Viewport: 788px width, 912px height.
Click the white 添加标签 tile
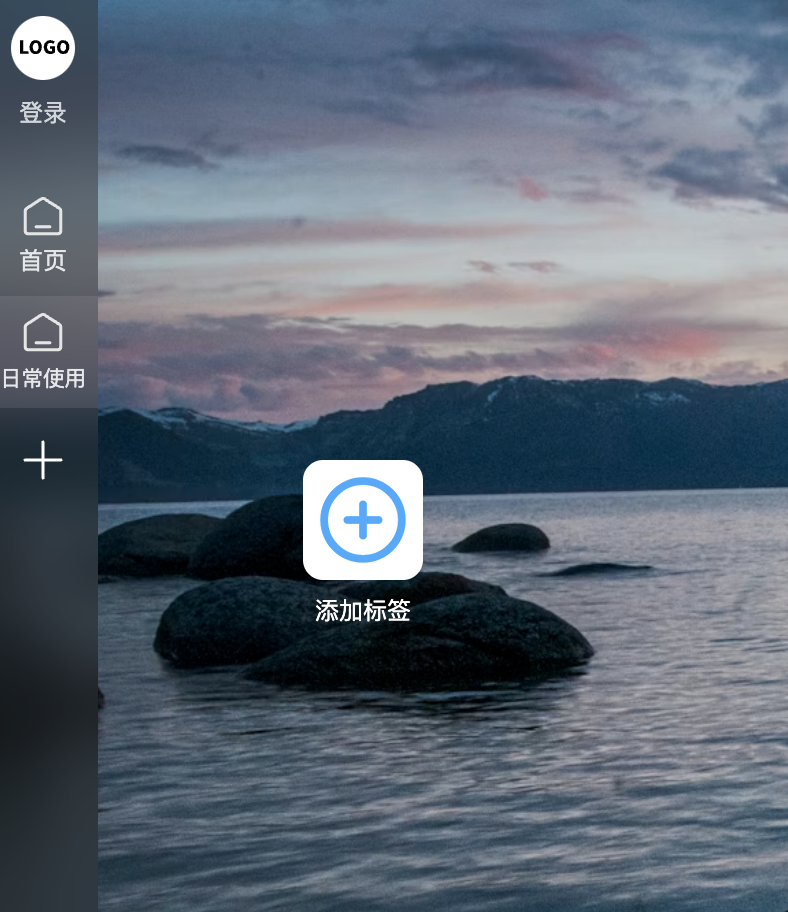coord(363,519)
